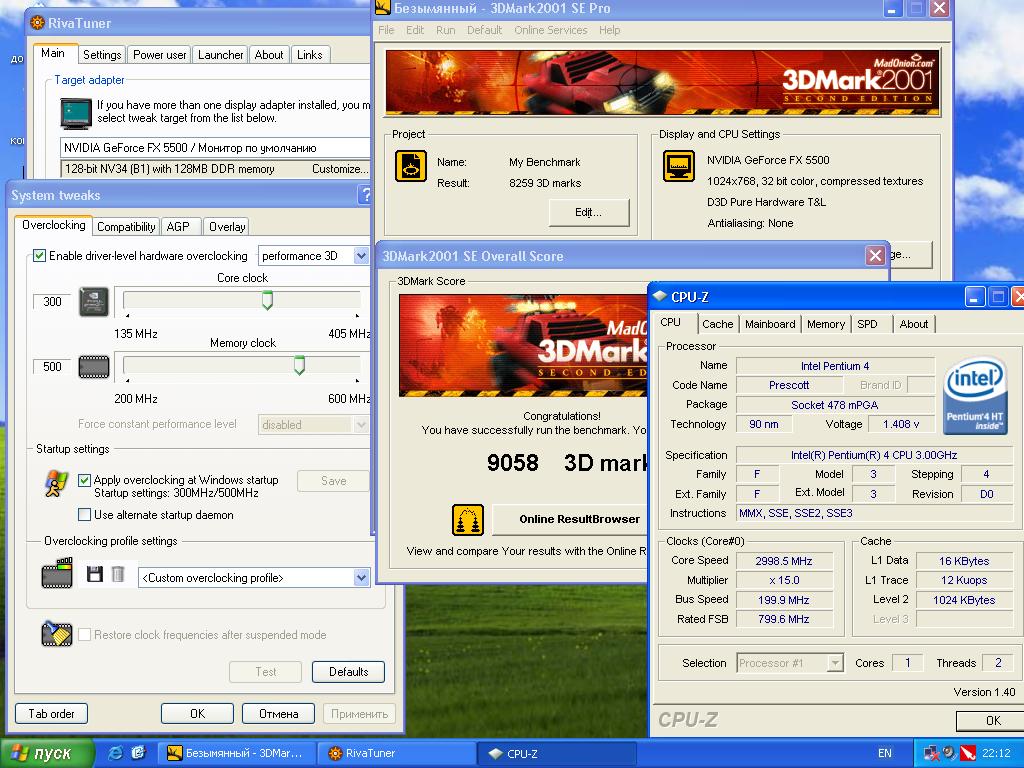Click the RivaTuner title bar gear icon
Screen dimensions: 1024x768
point(38,23)
